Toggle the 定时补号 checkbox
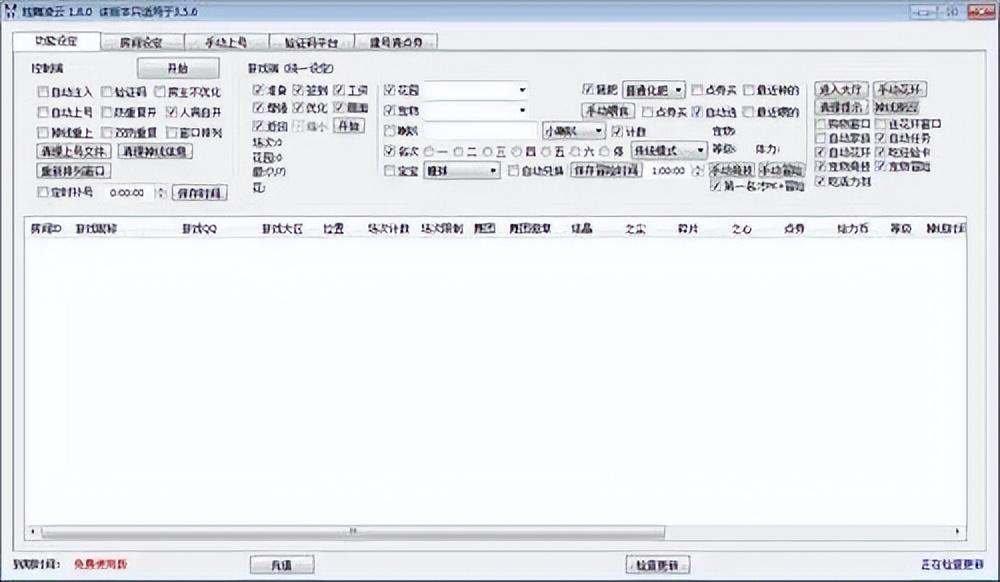This screenshot has width=1000, height=582. coord(43,192)
